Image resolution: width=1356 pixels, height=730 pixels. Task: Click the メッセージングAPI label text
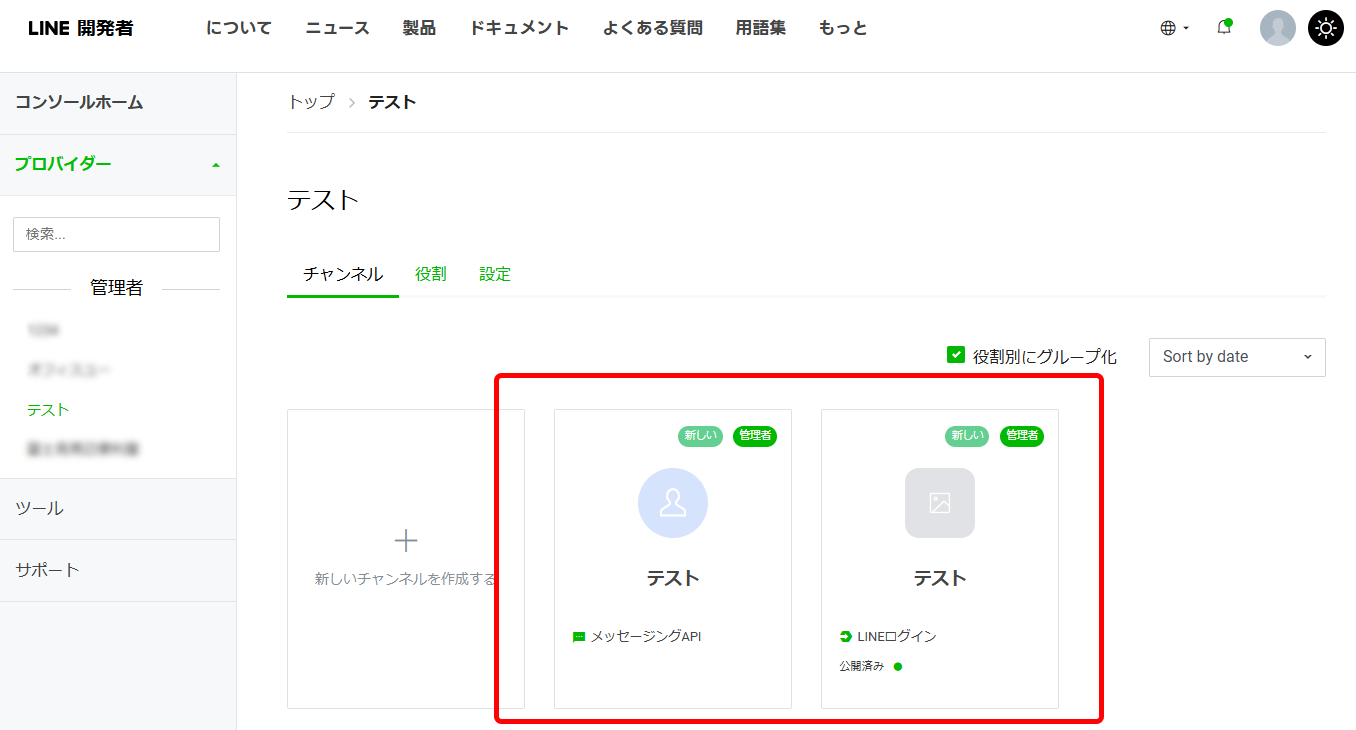click(x=646, y=637)
